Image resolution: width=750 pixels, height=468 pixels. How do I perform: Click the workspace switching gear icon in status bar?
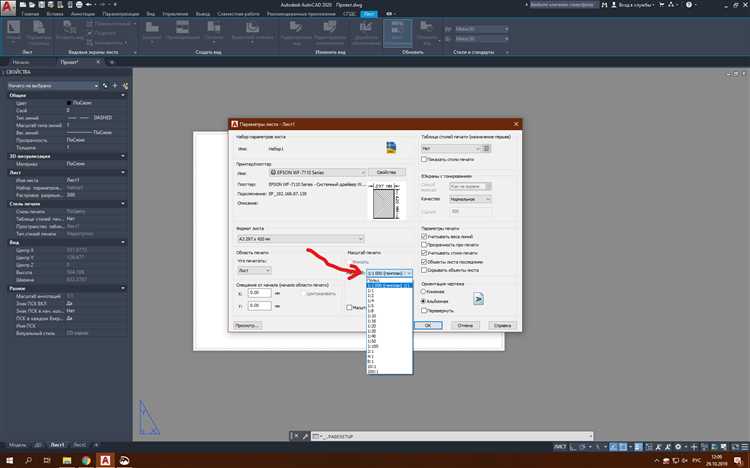click(678, 447)
